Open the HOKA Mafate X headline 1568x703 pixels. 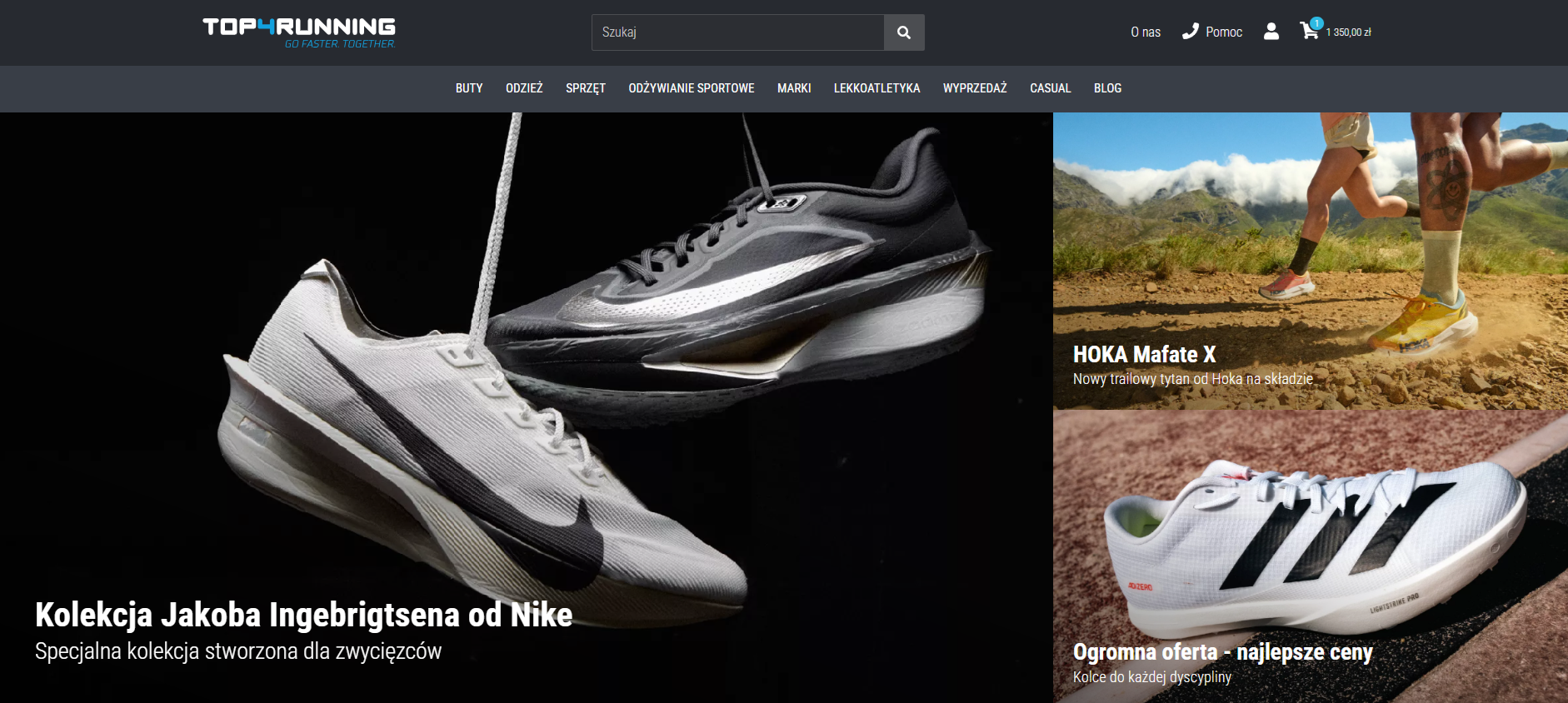1144,355
